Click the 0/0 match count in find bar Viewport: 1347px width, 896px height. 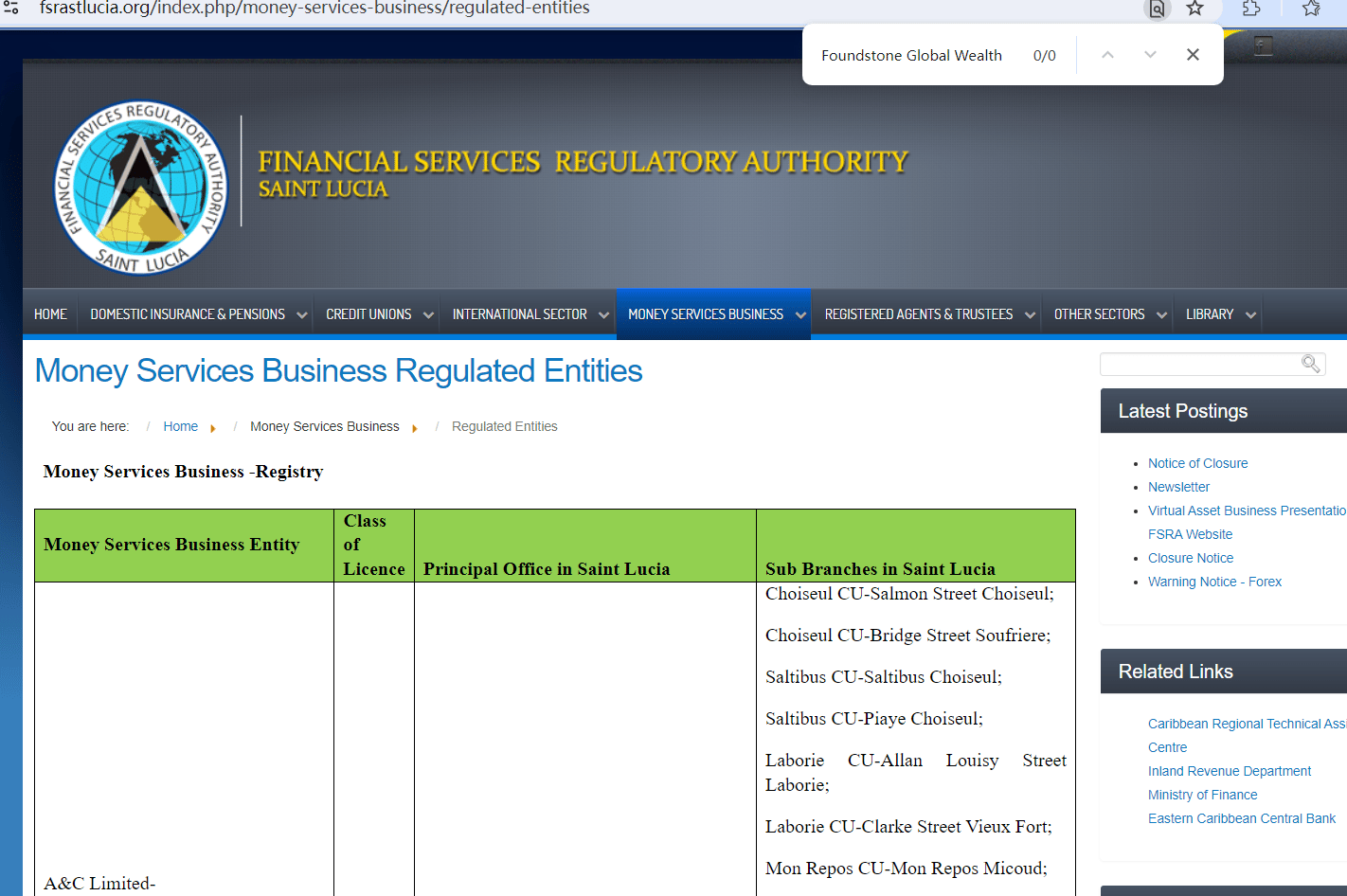click(x=1044, y=56)
